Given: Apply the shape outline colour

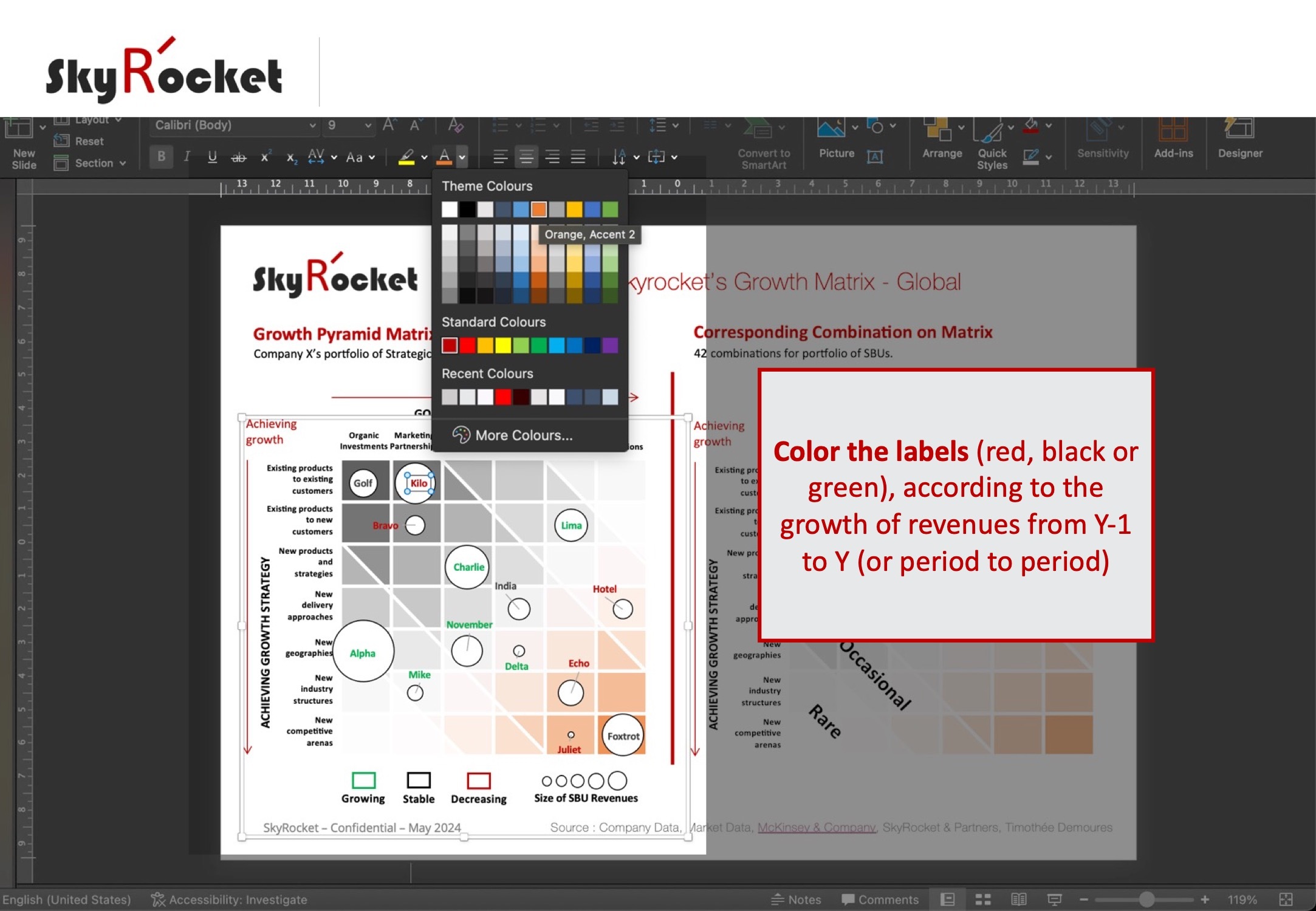Looking at the screenshot, I should (1031, 157).
